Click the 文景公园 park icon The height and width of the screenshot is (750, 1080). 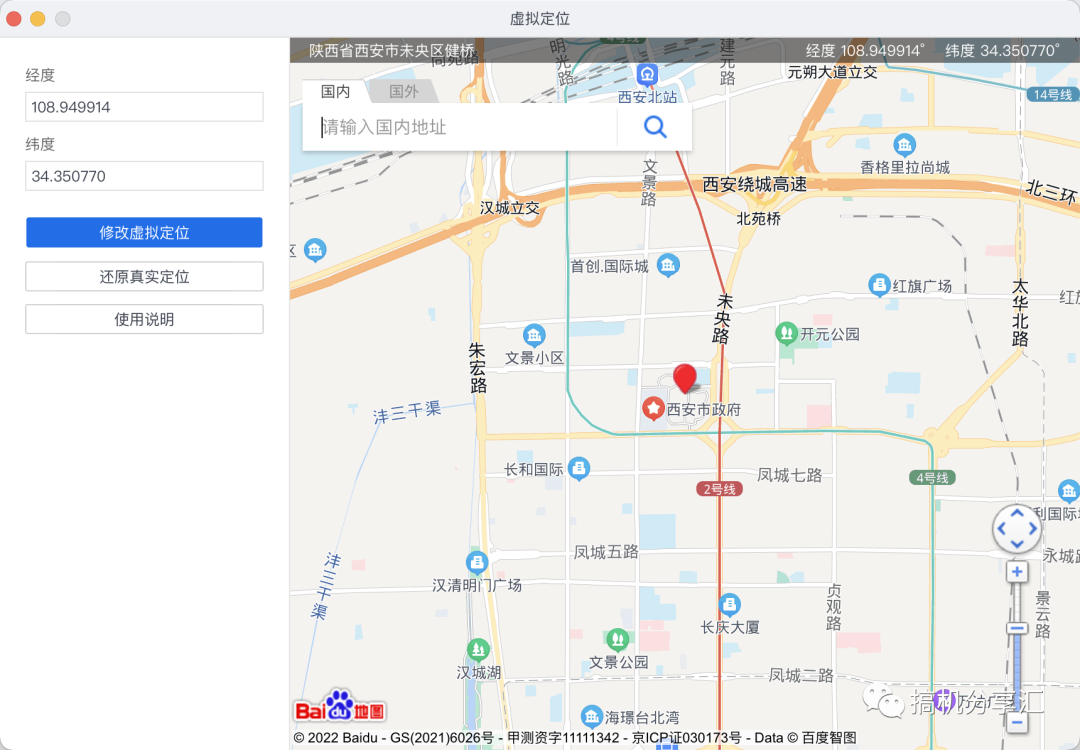coord(618,640)
